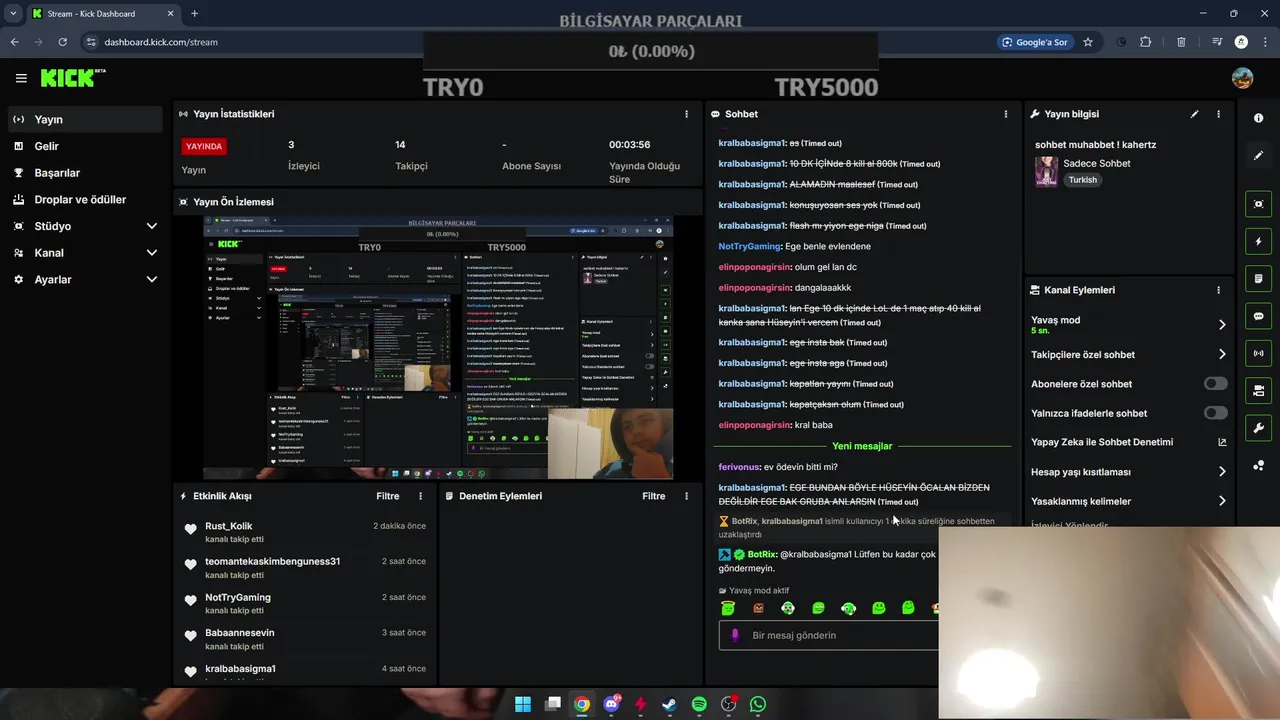Screen dimensions: 1280x720
Task: Open Filtre dropdown in Etkinlik Akışı
Action: pos(387,496)
